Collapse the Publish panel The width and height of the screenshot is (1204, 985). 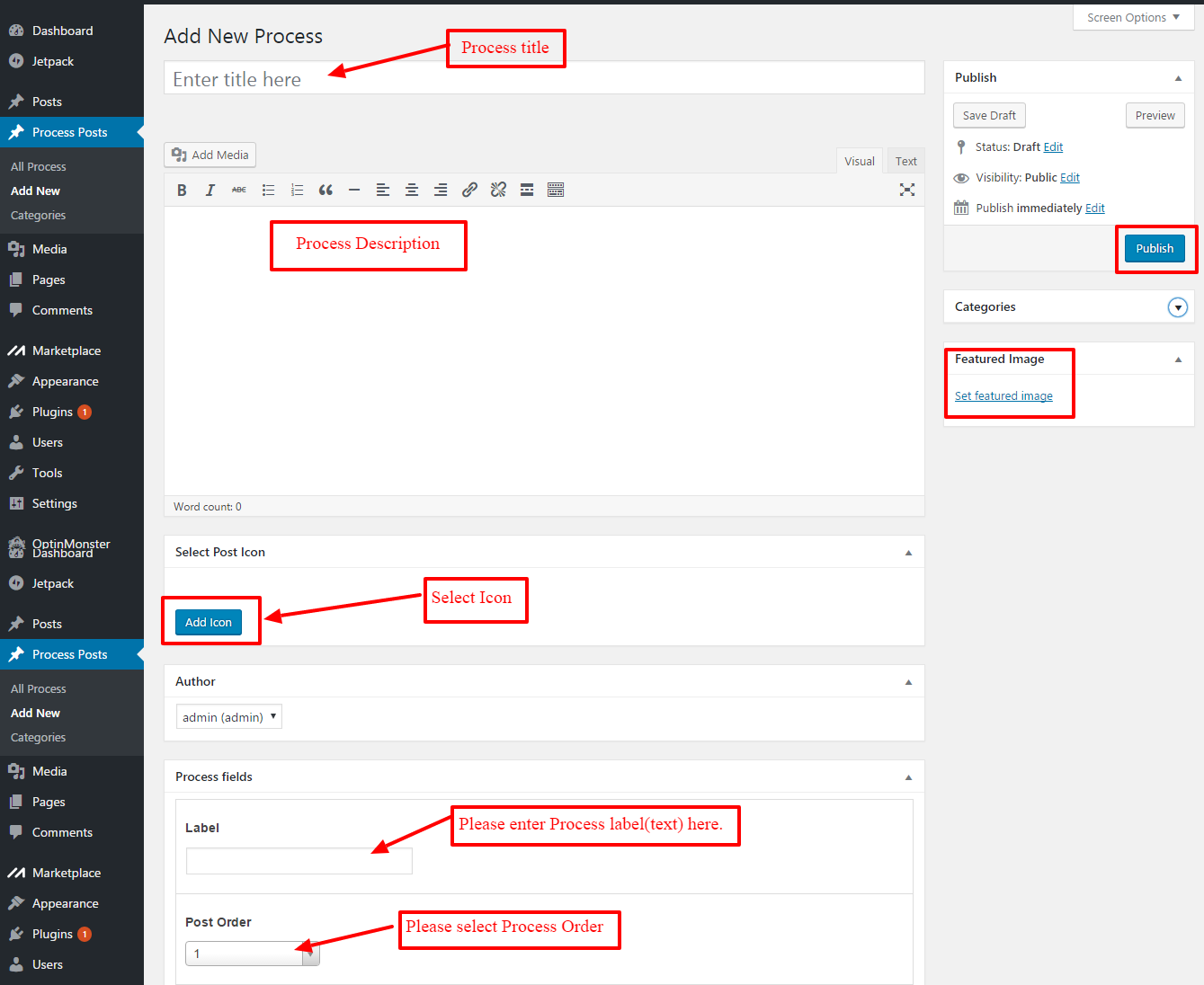click(x=1178, y=78)
